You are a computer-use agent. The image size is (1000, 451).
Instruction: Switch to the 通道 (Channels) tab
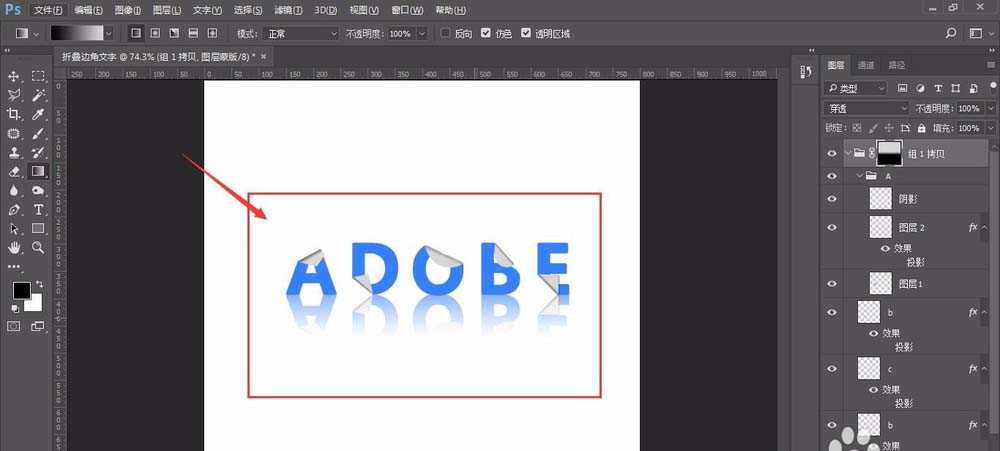point(865,65)
